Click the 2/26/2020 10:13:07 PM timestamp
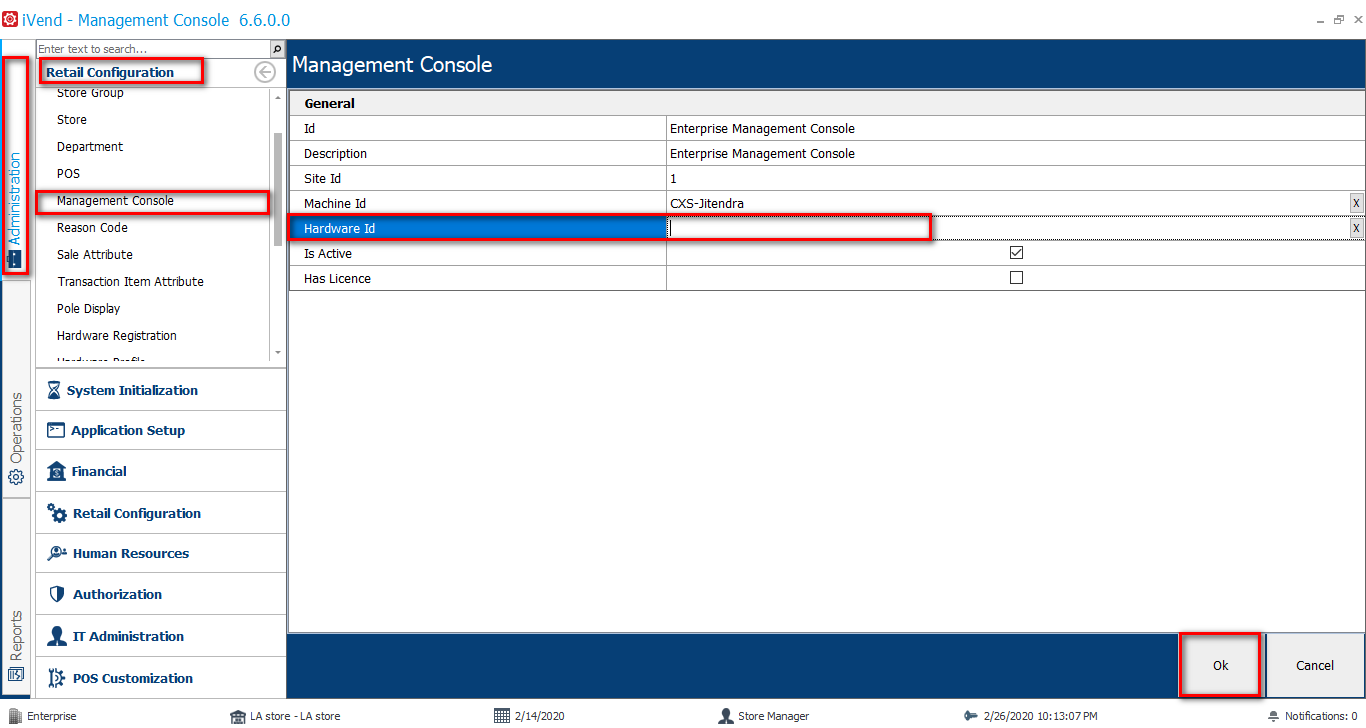The height and width of the screenshot is (728, 1366). (x=1040, y=716)
